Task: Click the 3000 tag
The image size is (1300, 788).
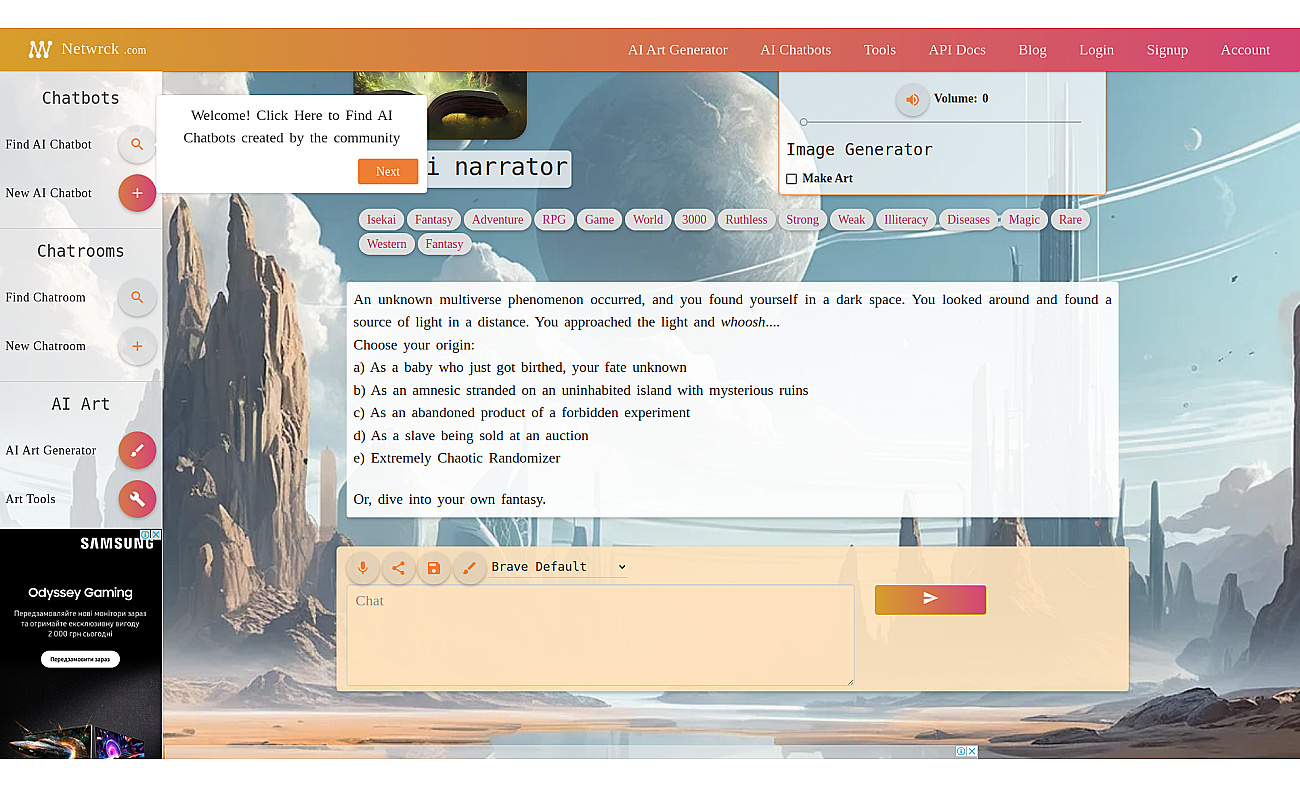Action: click(694, 220)
